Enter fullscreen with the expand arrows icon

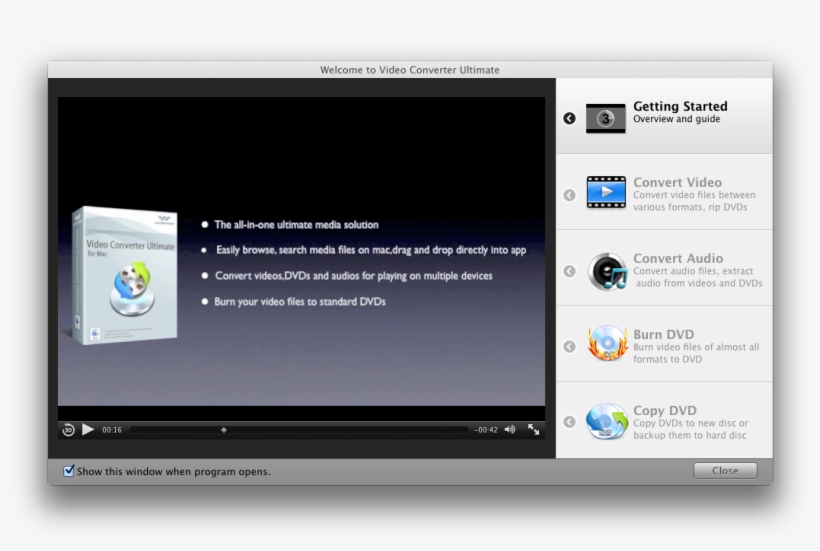point(534,430)
